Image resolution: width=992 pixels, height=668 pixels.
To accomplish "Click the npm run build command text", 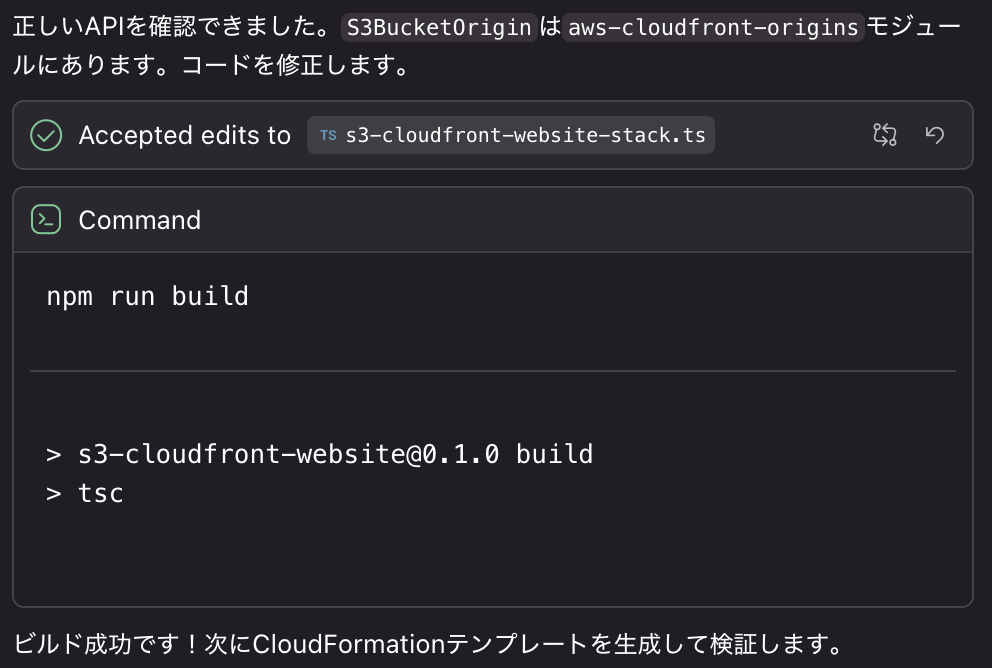I will click(x=147, y=297).
